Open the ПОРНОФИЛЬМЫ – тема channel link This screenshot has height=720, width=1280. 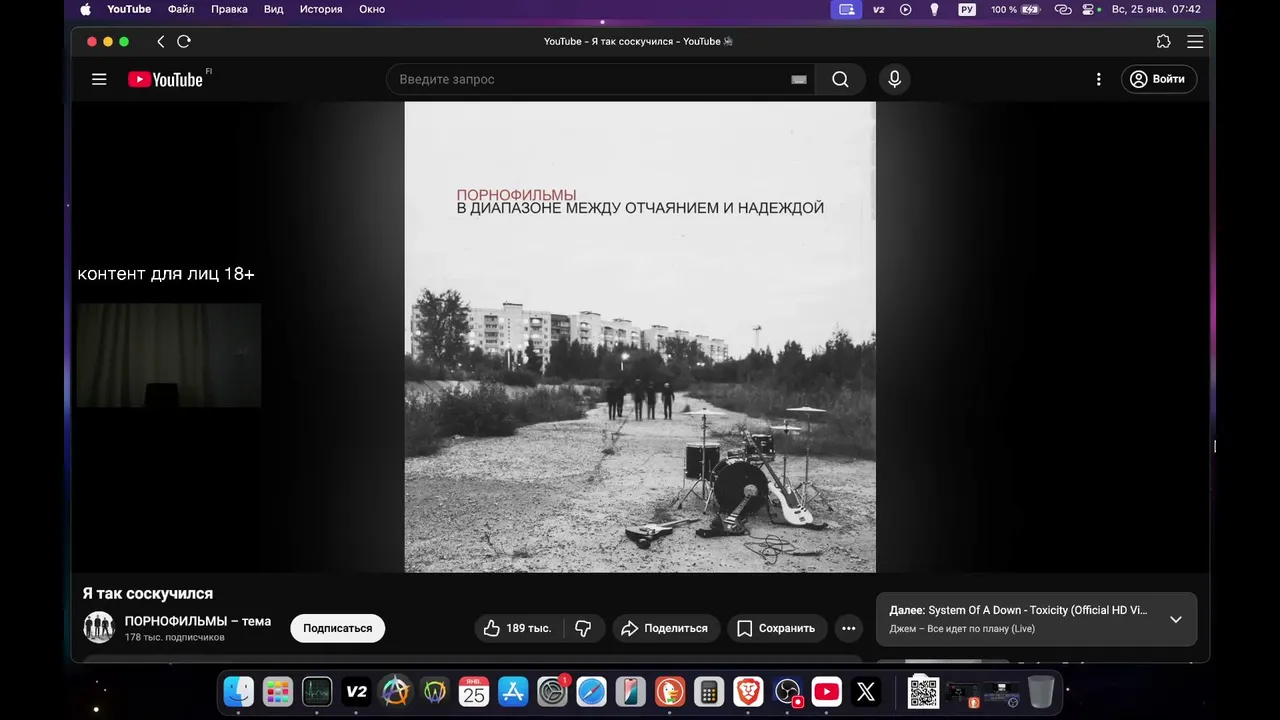point(198,621)
